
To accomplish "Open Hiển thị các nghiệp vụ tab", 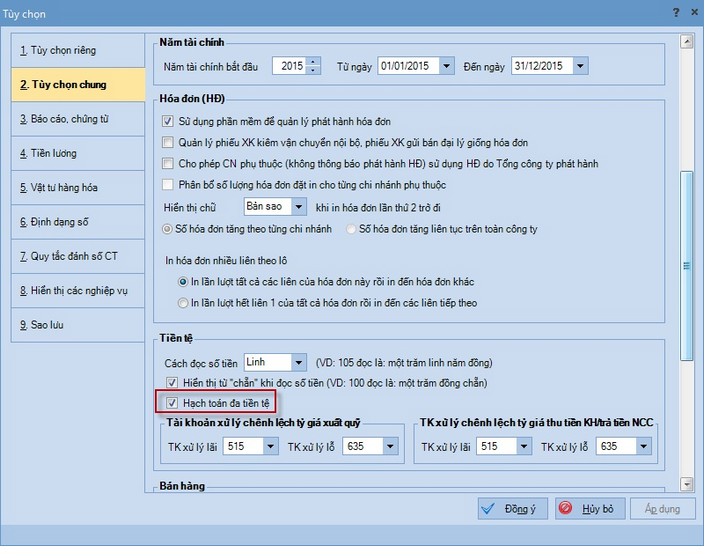I will pos(78,291).
